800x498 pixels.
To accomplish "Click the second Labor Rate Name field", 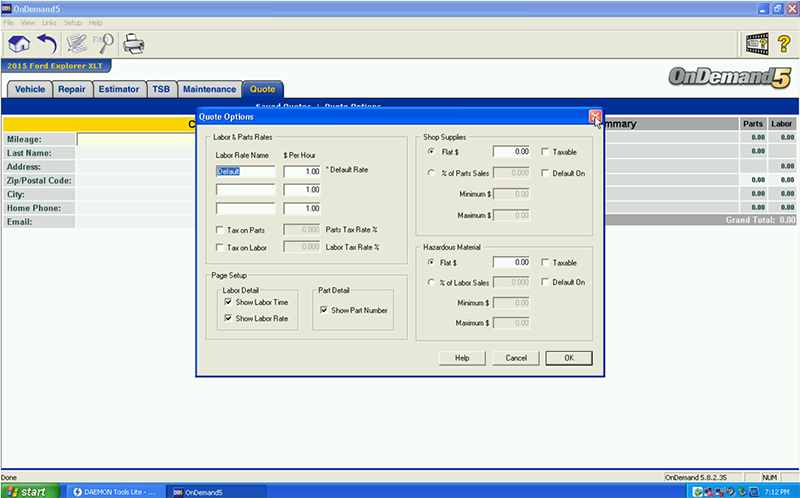I will (245, 190).
